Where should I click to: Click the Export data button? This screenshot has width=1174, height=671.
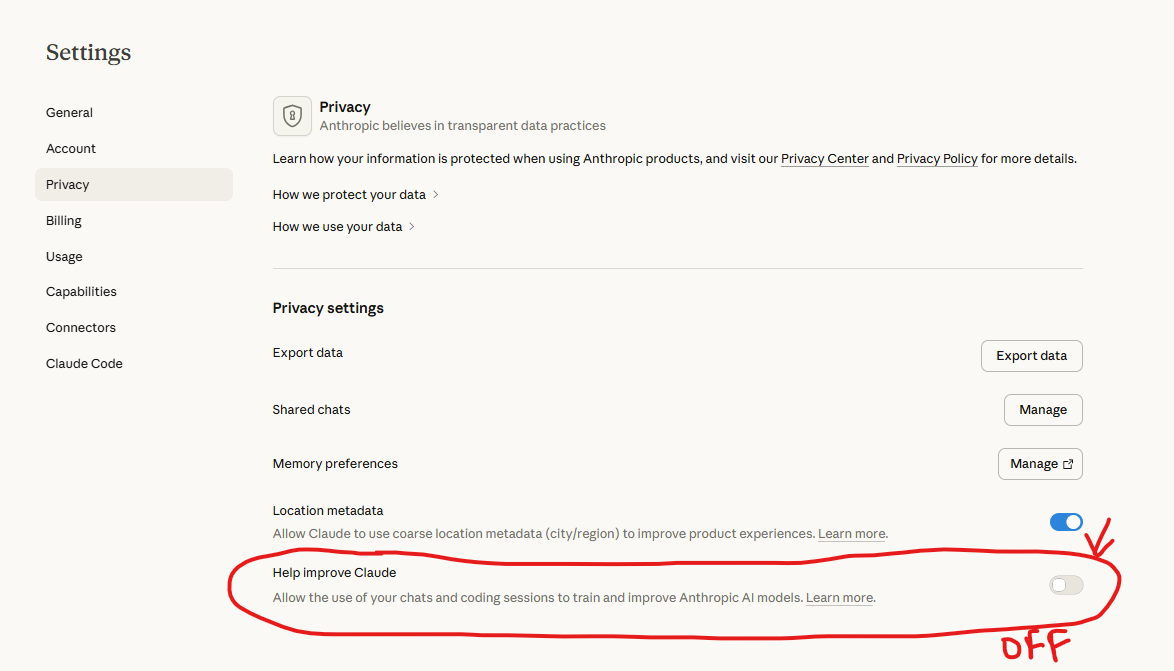pyautogui.click(x=1031, y=355)
